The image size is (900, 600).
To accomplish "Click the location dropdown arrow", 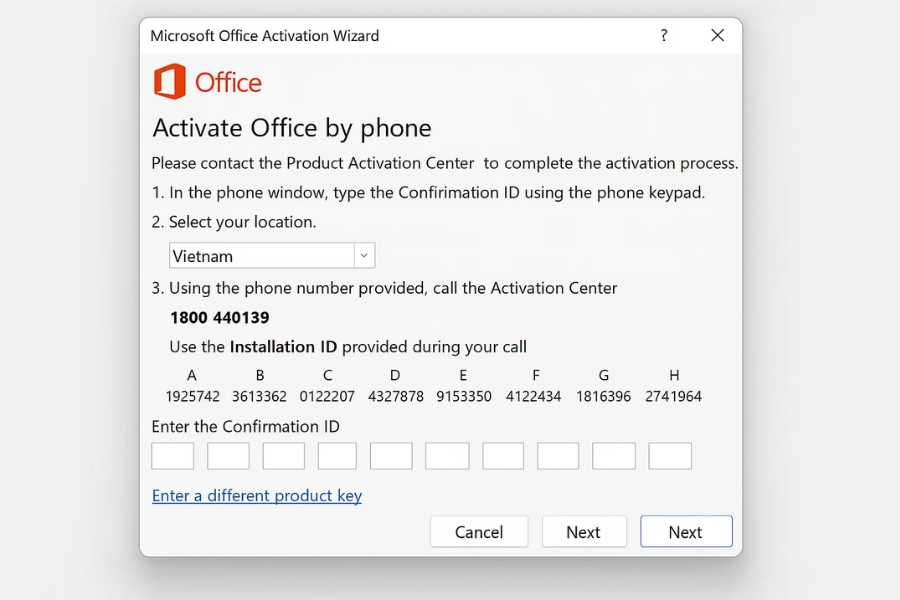I will 364,256.
